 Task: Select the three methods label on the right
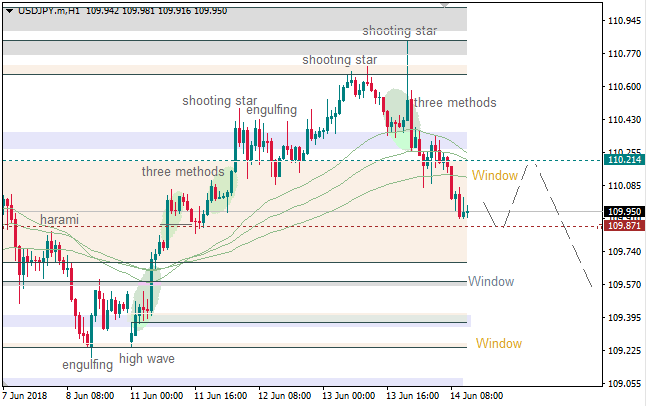(x=455, y=102)
